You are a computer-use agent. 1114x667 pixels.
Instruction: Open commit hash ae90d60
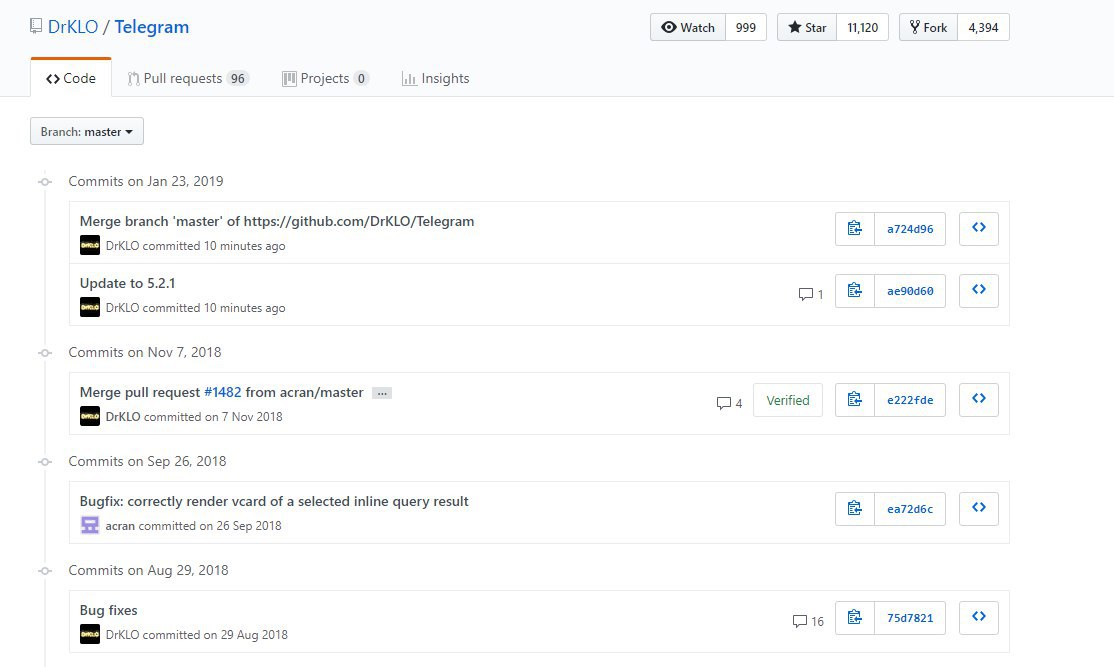pyautogui.click(x=910, y=291)
